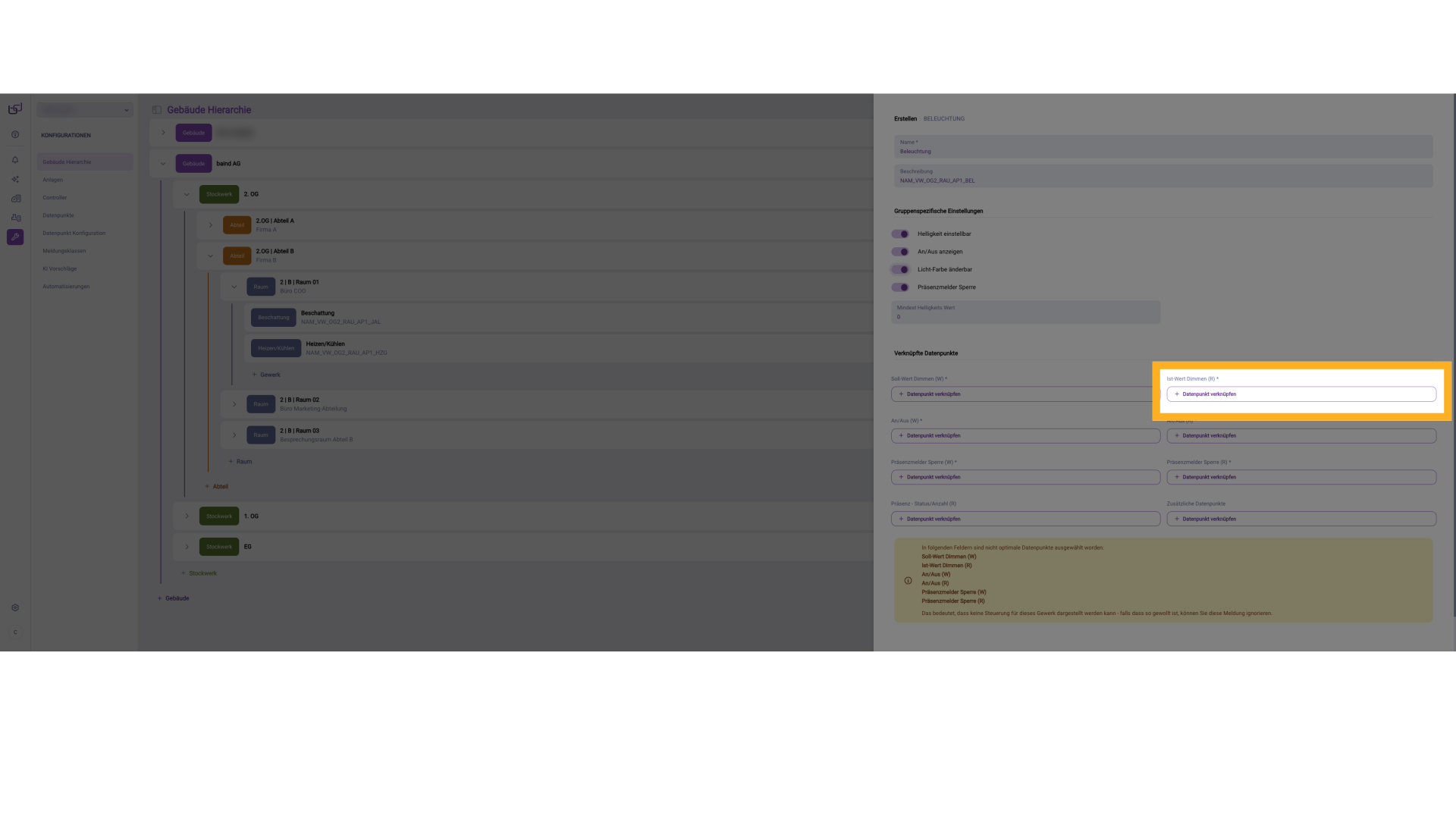This screenshot has width=1456, height=819.
Task: Open settings gear icon at sidebar bottom
Action: point(15,608)
